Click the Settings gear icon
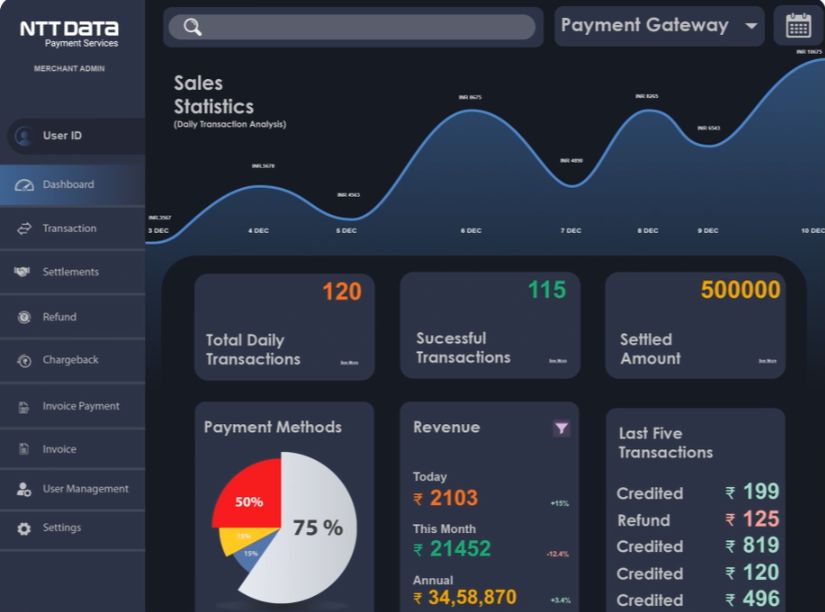The height and width of the screenshot is (612, 825). pos(24,528)
